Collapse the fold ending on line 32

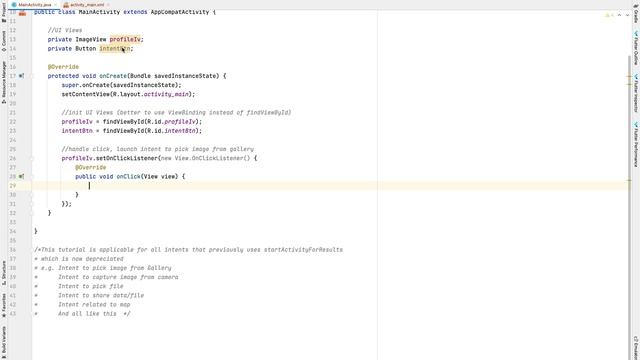[31, 213]
